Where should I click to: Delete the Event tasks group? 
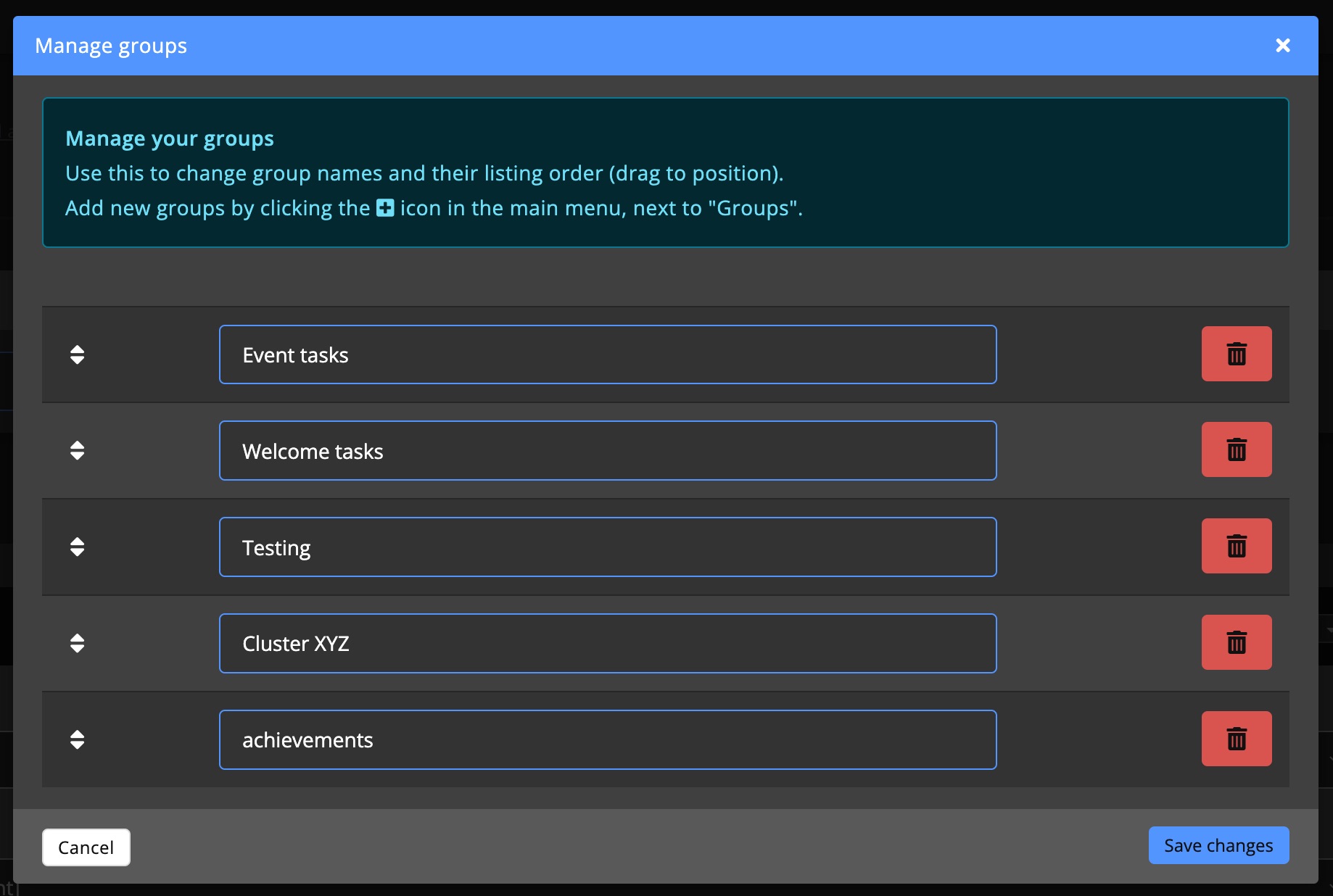[x=1236, y=354]
